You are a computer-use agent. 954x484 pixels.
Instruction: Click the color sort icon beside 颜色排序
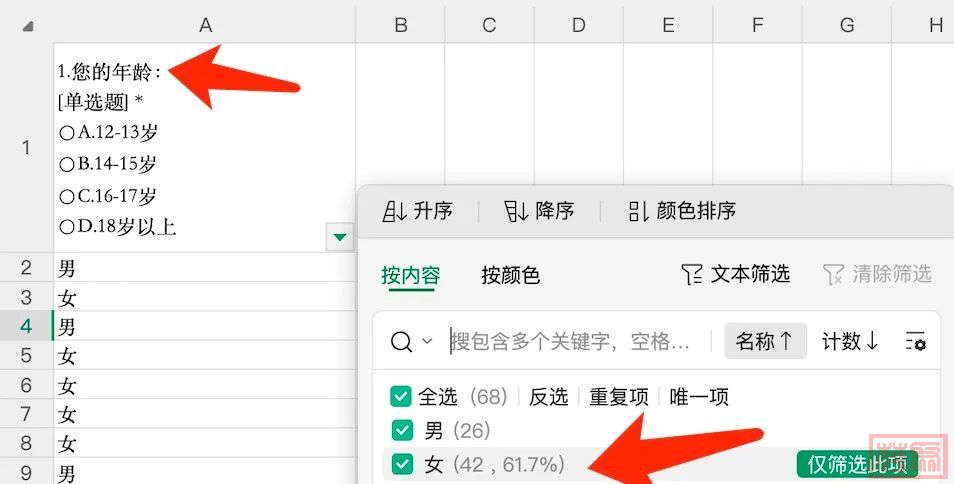(638, 212)
